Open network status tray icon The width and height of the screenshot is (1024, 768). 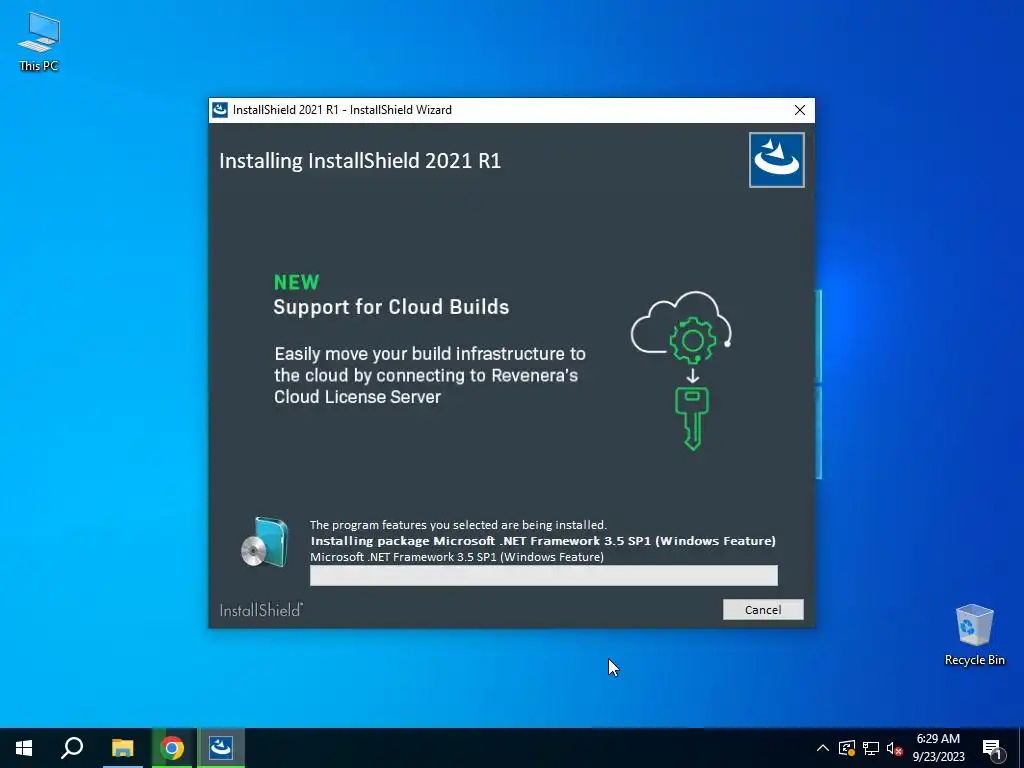(871, 748)
